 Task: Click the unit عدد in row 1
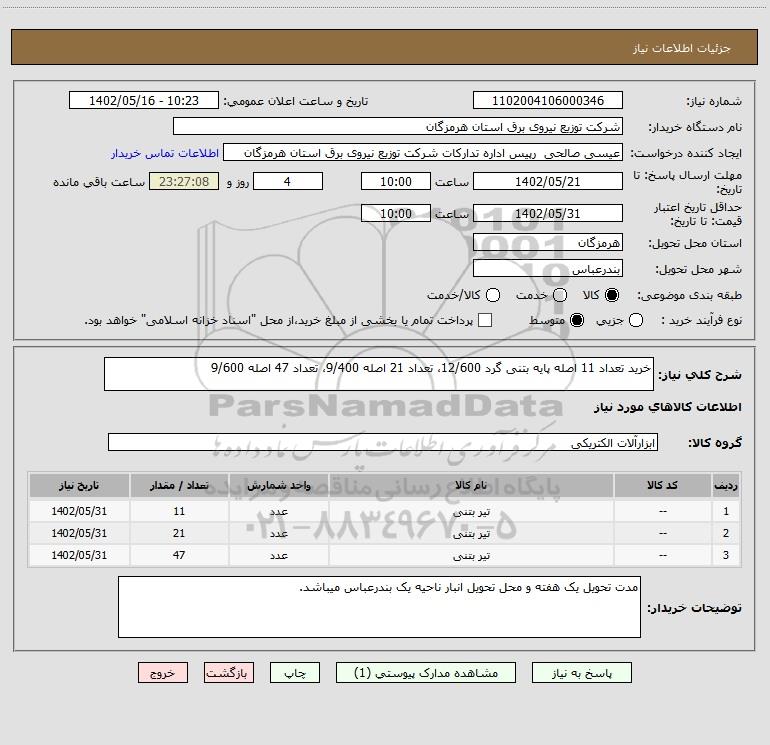tap(278, 512)
